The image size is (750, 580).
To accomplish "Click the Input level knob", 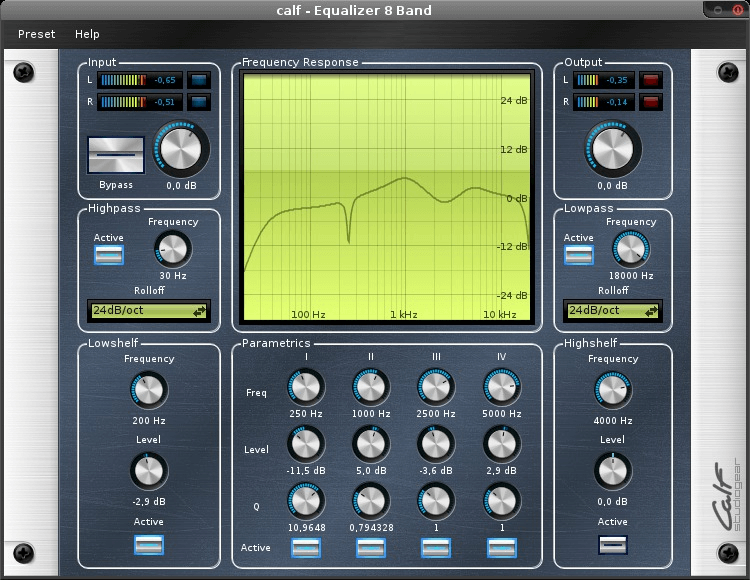I will click(x=181, y=149).
